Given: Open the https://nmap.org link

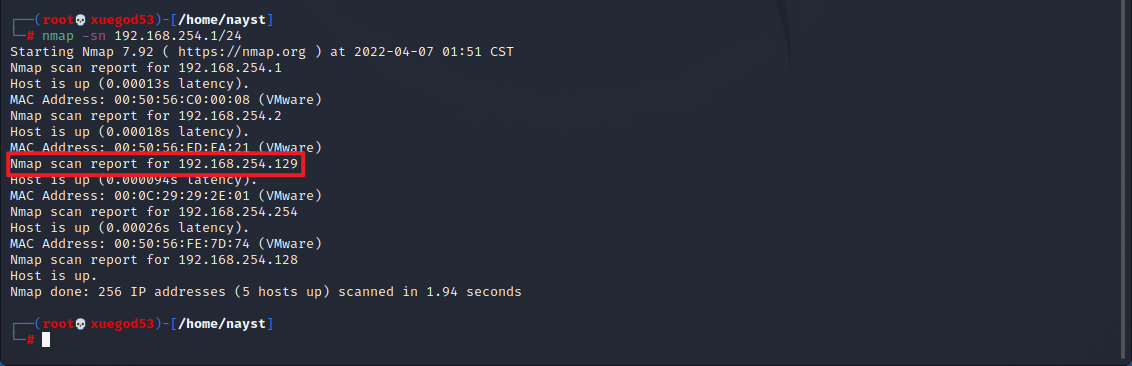Looking at the screenshot, I should click(x=243, y=52).
